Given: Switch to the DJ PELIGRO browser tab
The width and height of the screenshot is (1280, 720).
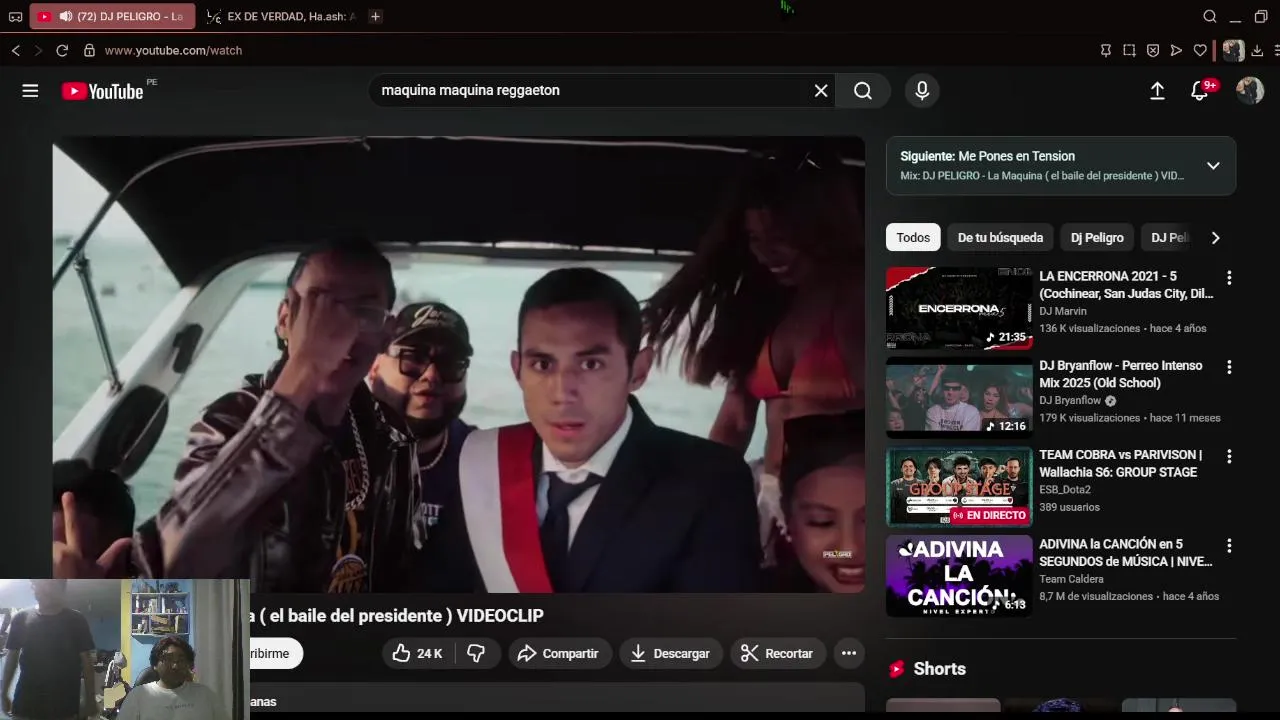Looking at the screenshot, I should pos(112,16).
